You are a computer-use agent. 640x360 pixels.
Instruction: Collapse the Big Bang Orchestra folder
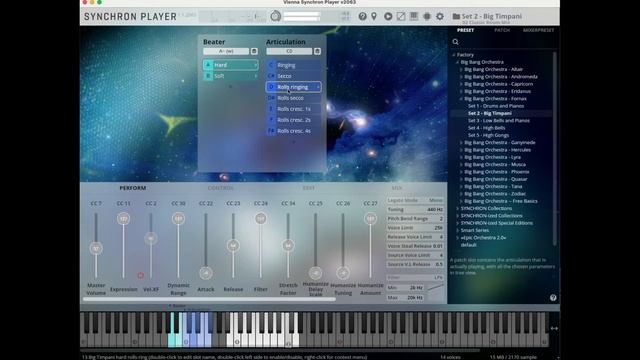[458, 62]
